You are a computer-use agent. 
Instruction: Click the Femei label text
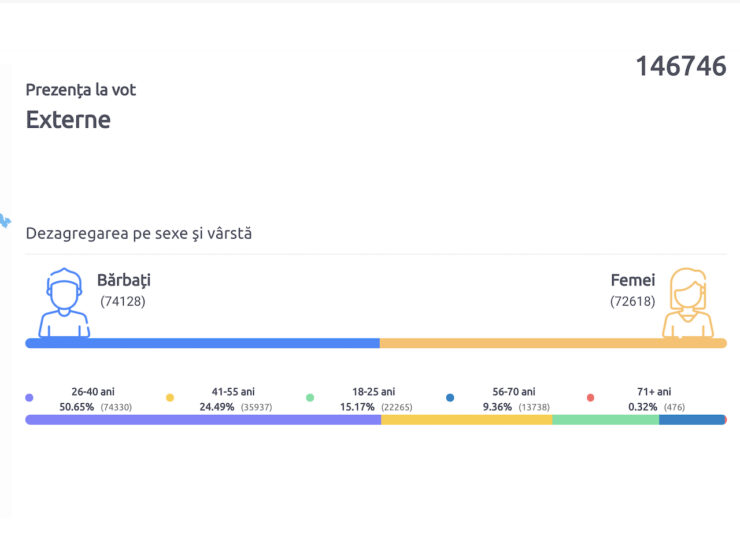[x=633, y=280]
